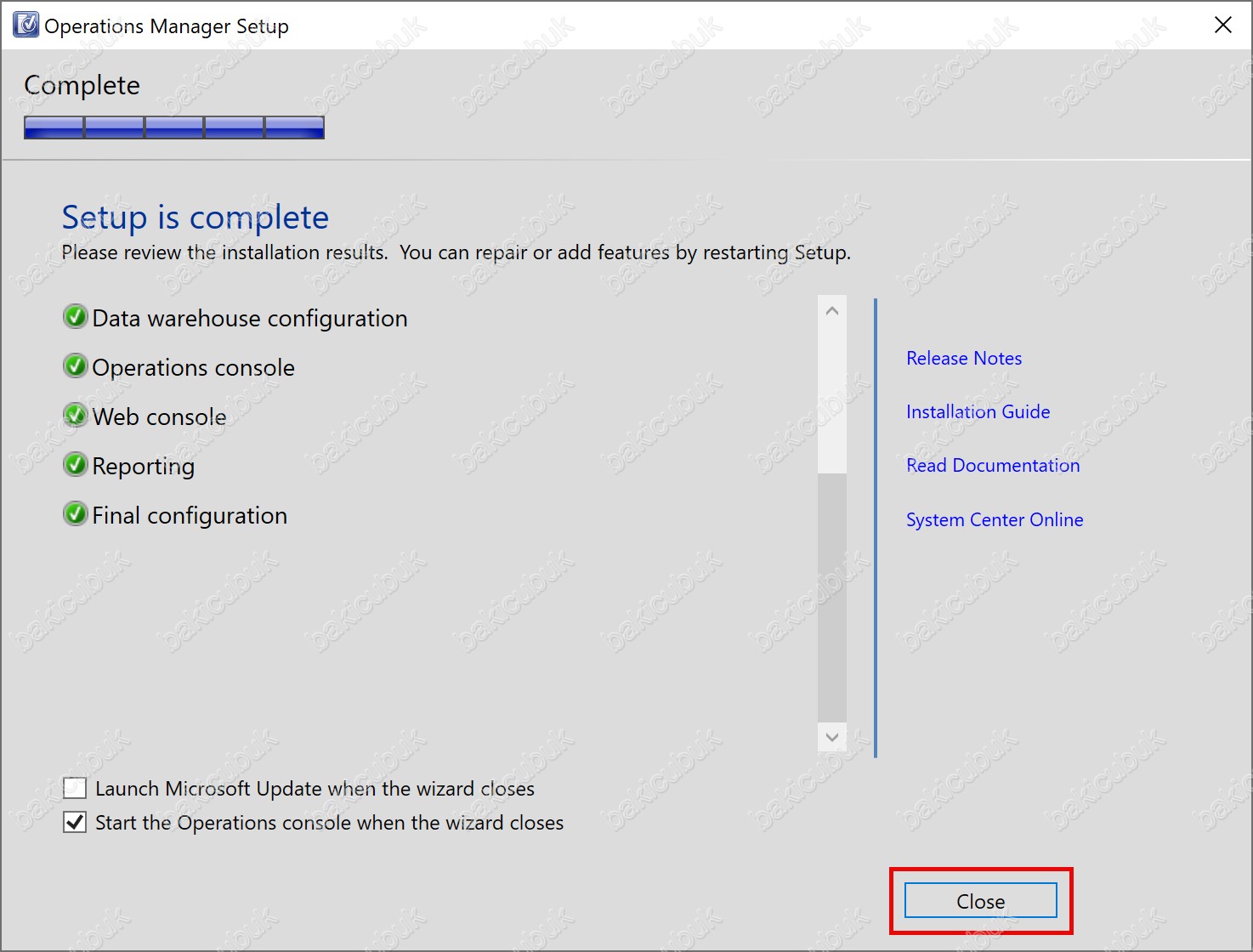Click the green check beside Operations console

tap(76, 366)
